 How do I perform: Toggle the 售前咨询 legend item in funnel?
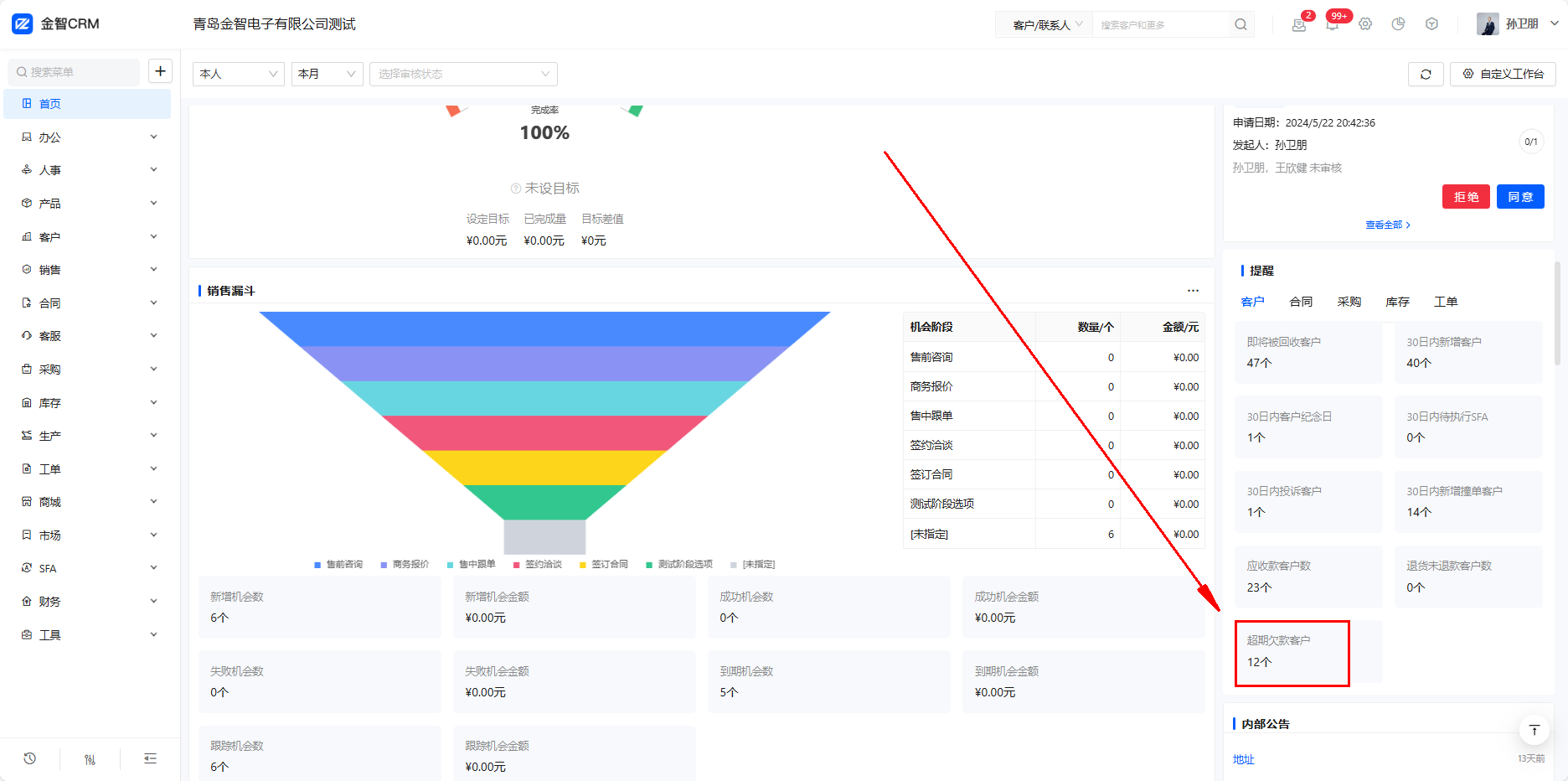pos(338,565)
